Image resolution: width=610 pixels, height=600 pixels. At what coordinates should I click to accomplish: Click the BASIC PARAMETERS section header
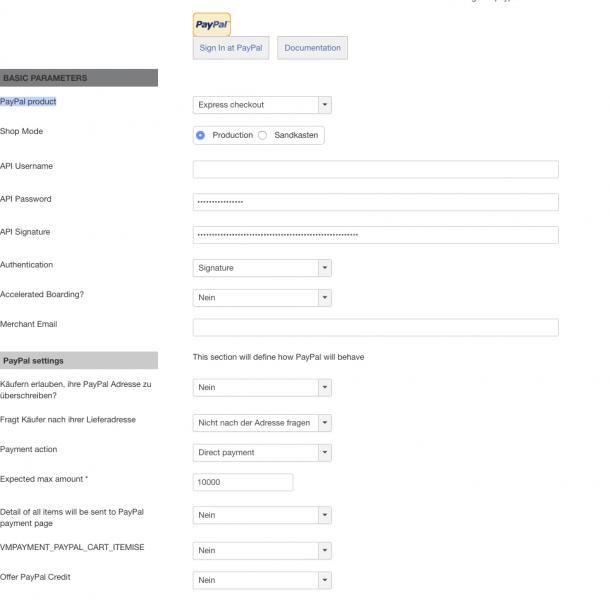(79, 78)
